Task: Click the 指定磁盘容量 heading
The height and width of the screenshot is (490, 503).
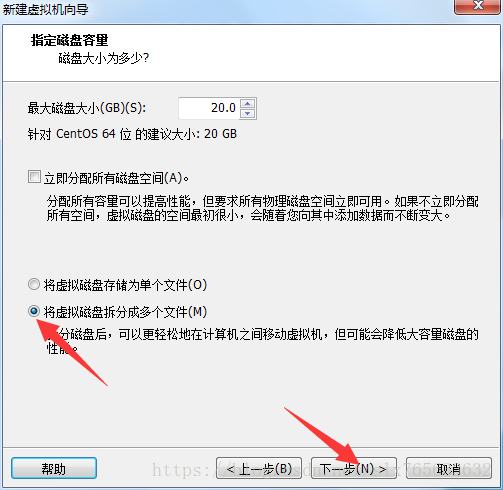Action: [x=70, y=40]
